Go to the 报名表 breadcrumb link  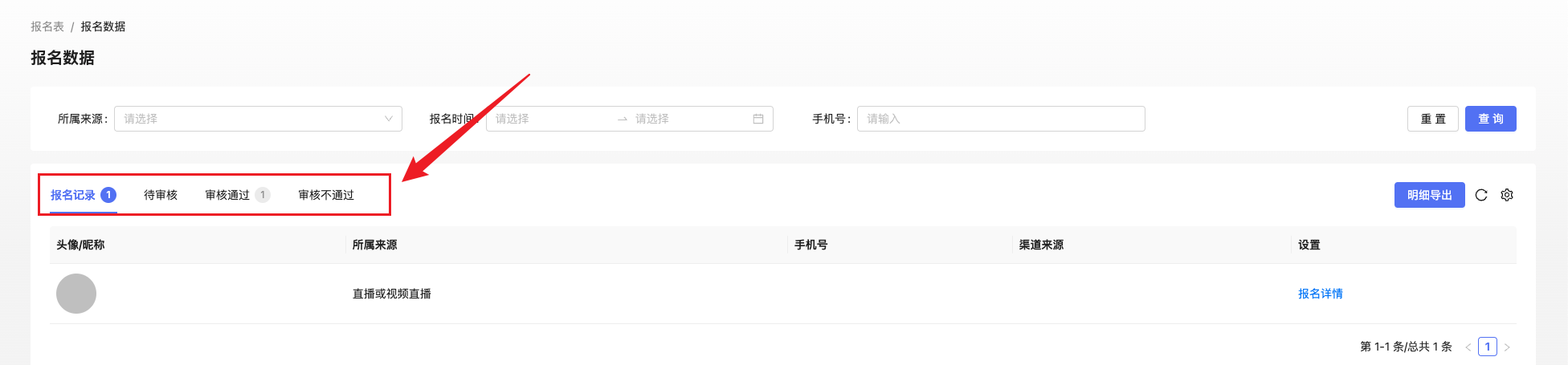tap(47, 26)
